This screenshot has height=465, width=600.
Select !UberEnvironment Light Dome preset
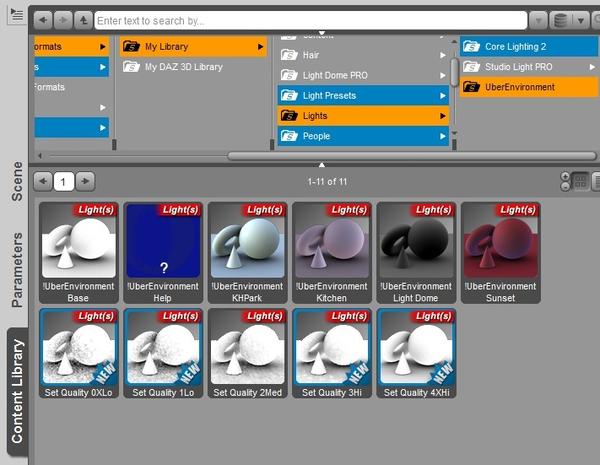coord(416,253)
